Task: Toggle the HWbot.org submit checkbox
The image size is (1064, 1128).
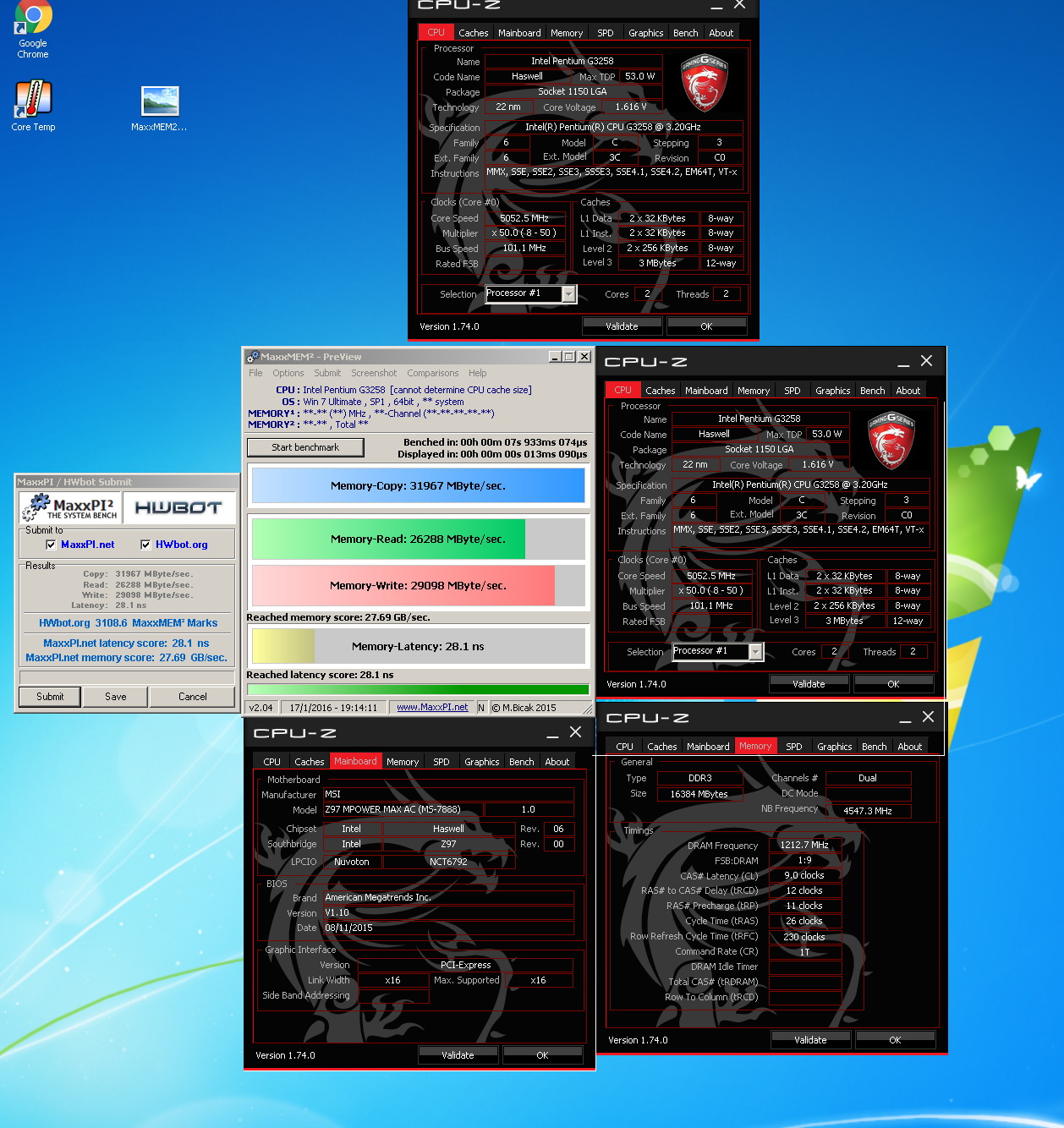Action: tap(145, 545)
